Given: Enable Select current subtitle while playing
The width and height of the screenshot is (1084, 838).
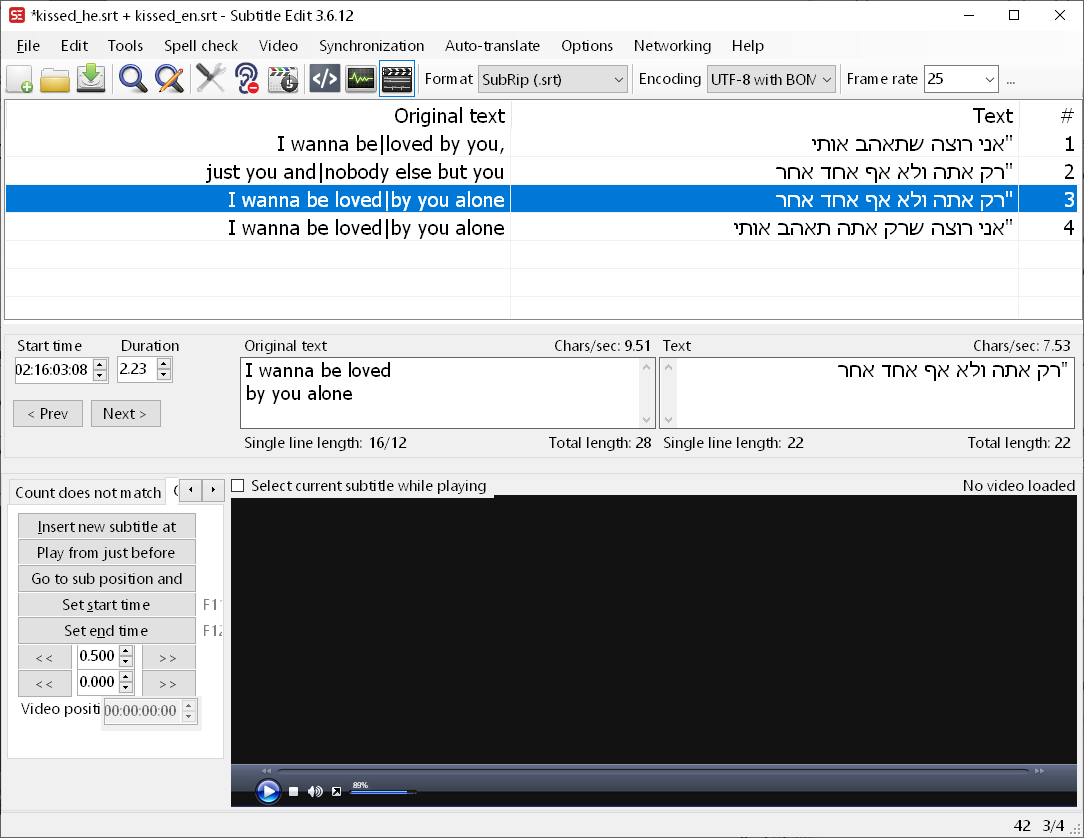Looking at the screenshot, I should (236, 486).
